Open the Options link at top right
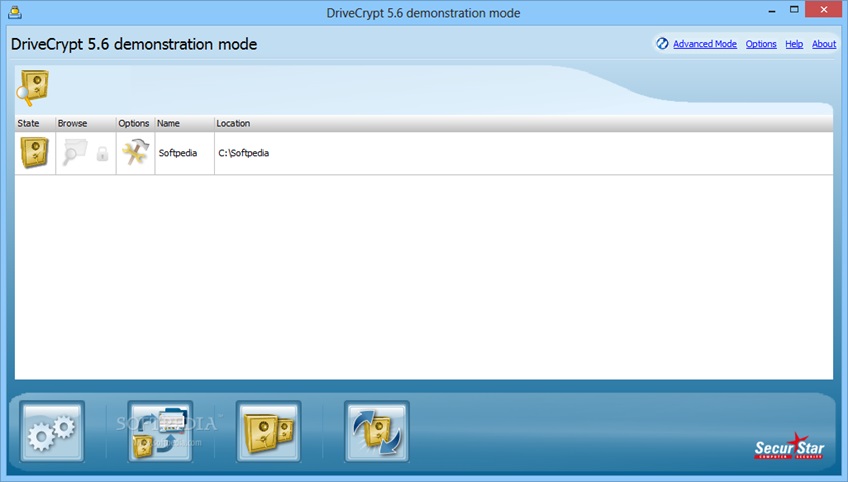This screenshot has height=482, width=848. click(761, 44)
